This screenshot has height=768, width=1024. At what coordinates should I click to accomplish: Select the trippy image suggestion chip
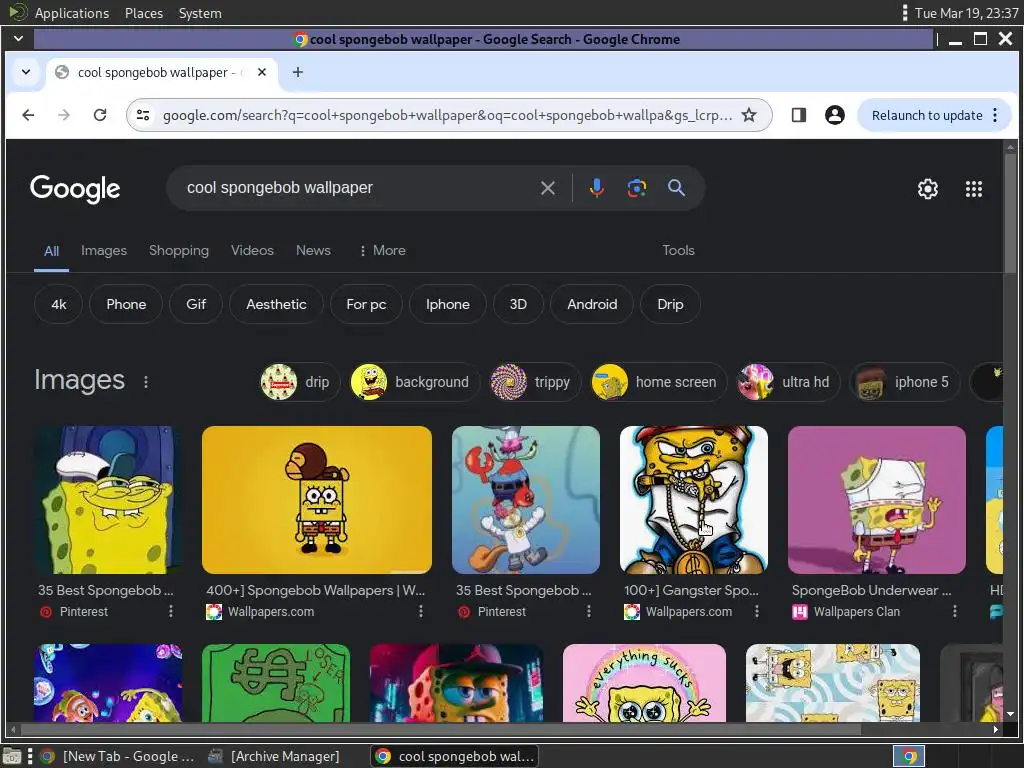tap(535, 382)
